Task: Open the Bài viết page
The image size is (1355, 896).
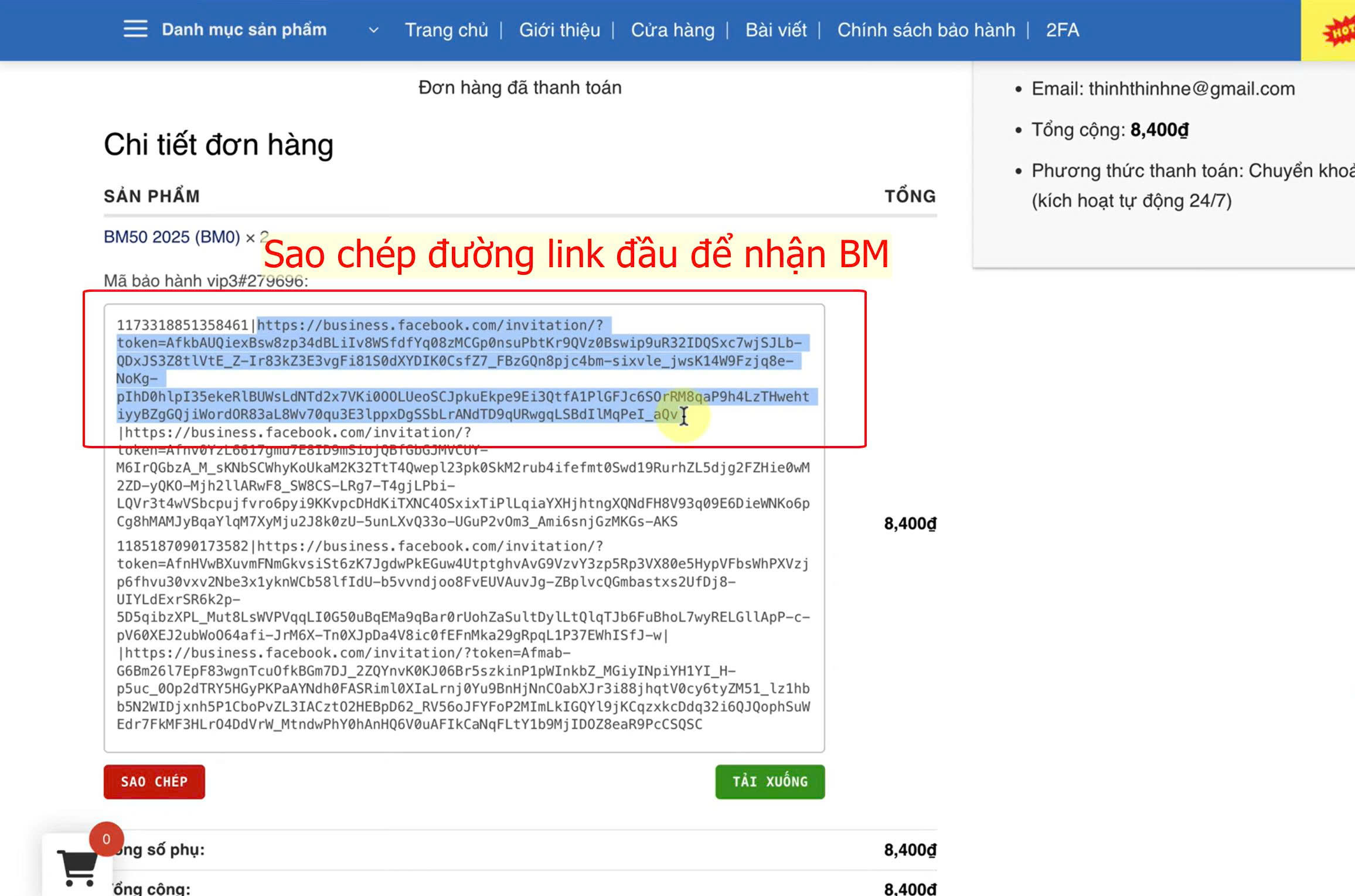Action: point(776,30)
